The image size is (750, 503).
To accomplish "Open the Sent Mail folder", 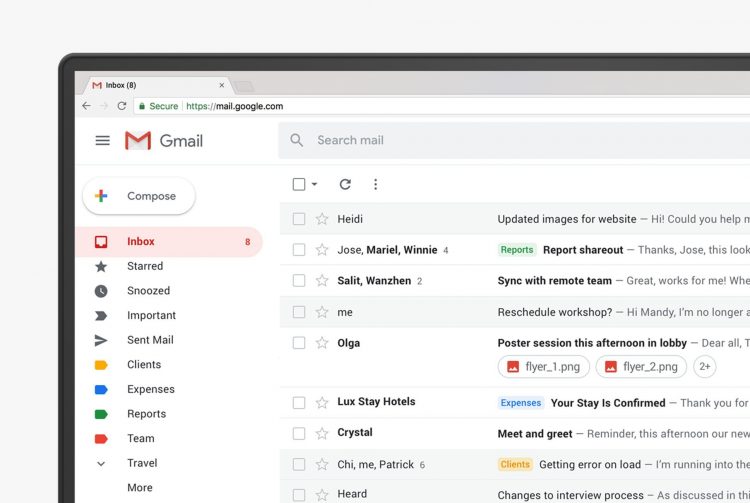I will (x=150, y=340).
